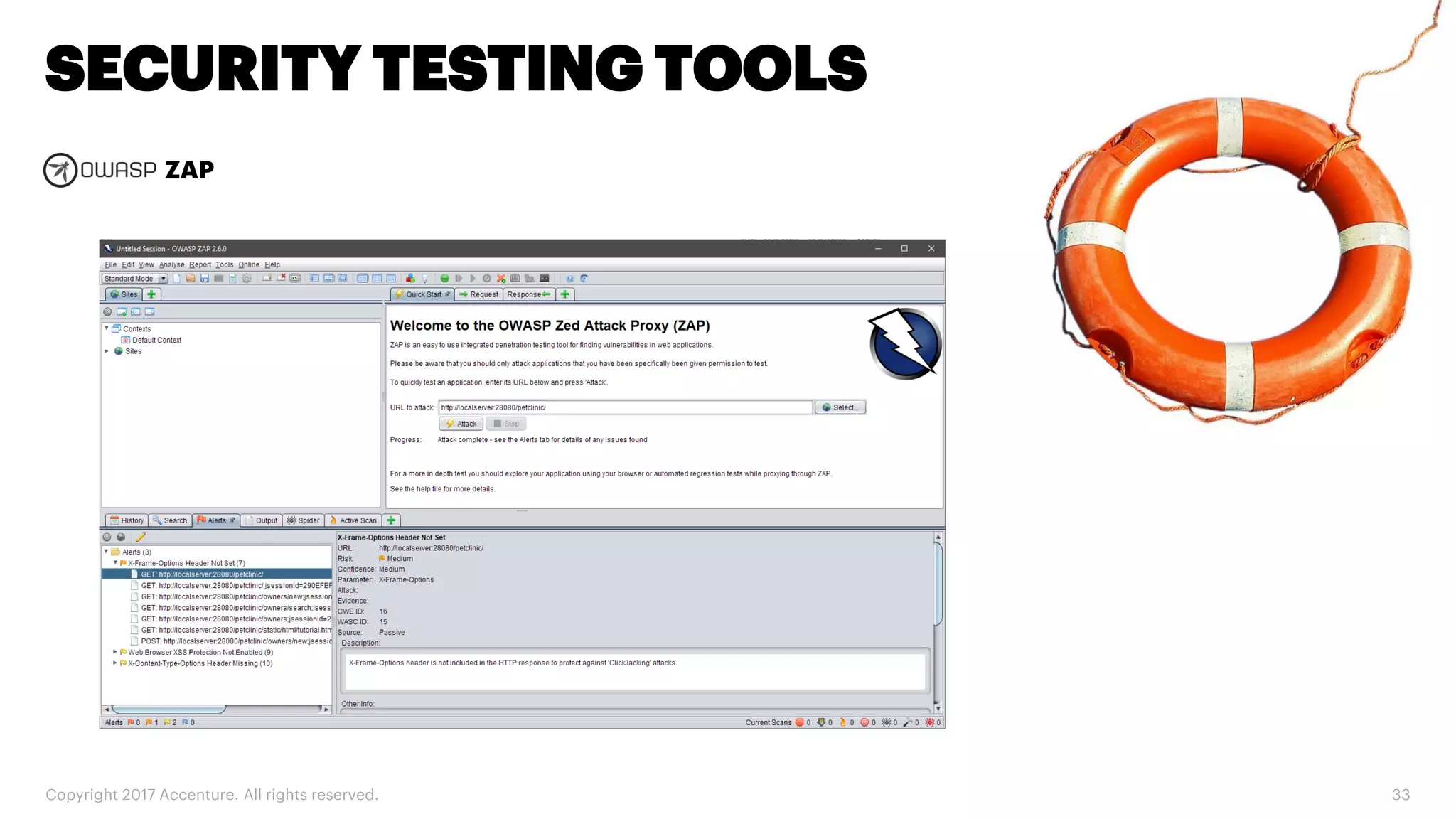Image resolution: width=1456 pixels, height=819 pixels.
Task: Click the globe icon in the Alerts toolbar
Action: pyautogui.click(x=121, y=537)
